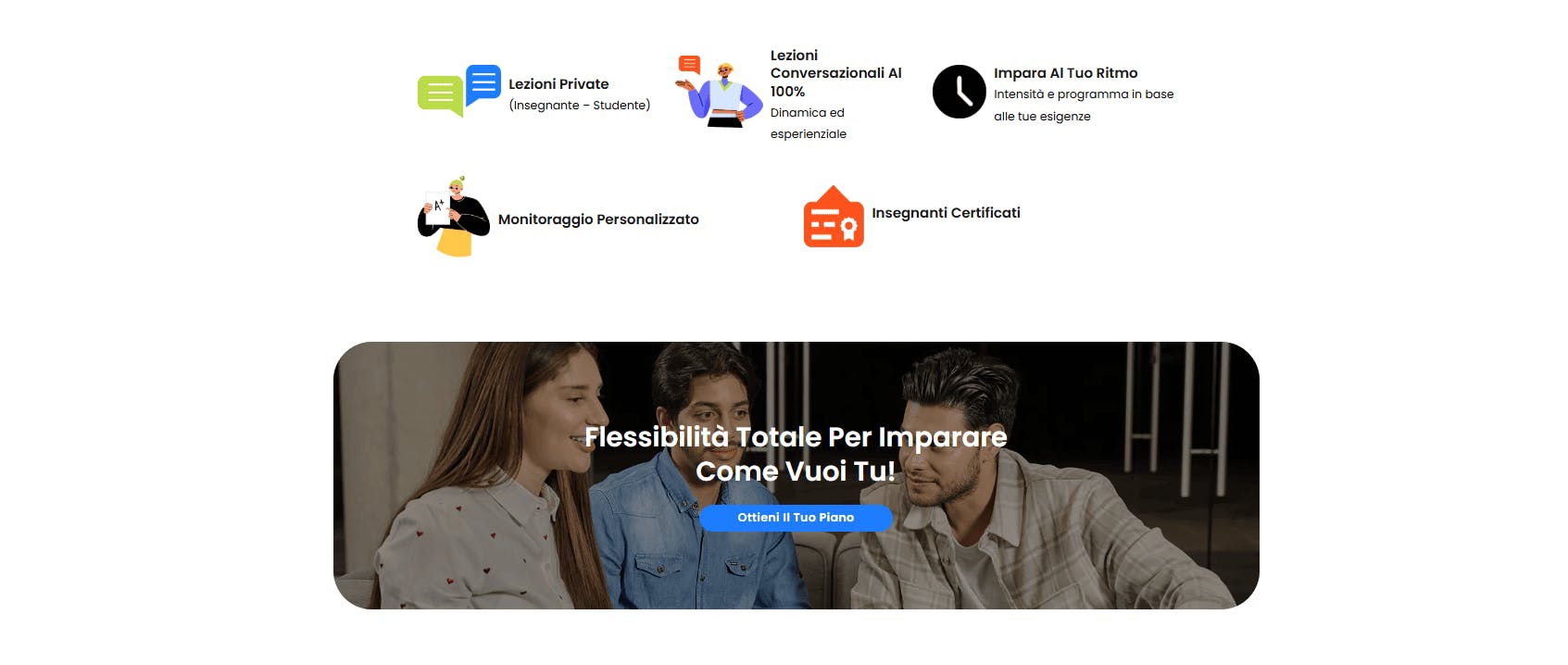Click the Impara Al Tuo Ritmo heading
The height and width of the screenshot is (665, 1568).
[1065, 73]
